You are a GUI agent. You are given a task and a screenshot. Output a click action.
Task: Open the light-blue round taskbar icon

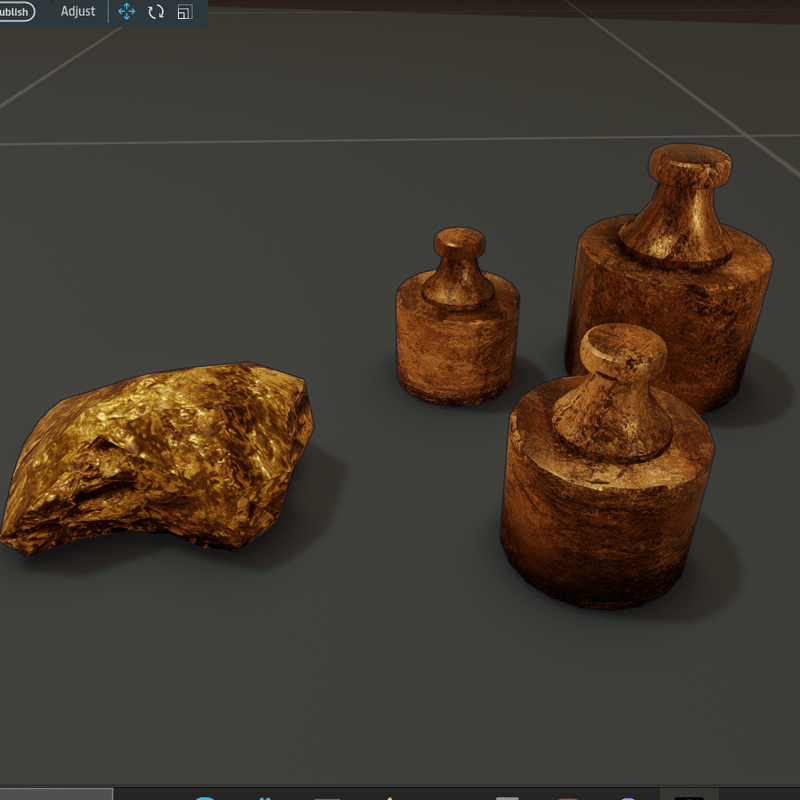(x=205, y=797)
